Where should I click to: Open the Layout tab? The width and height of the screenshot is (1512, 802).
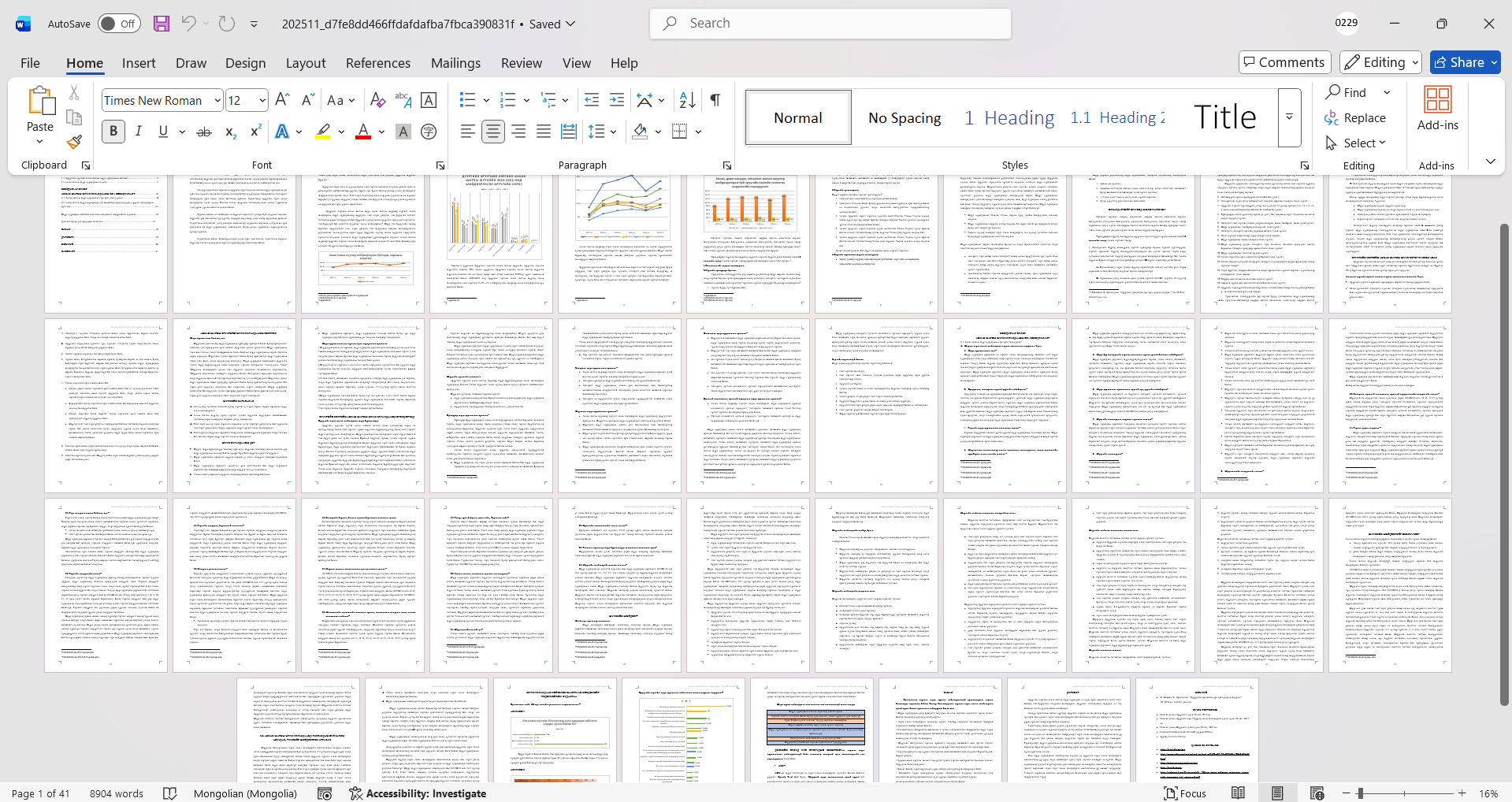click(x=305, y=63)
